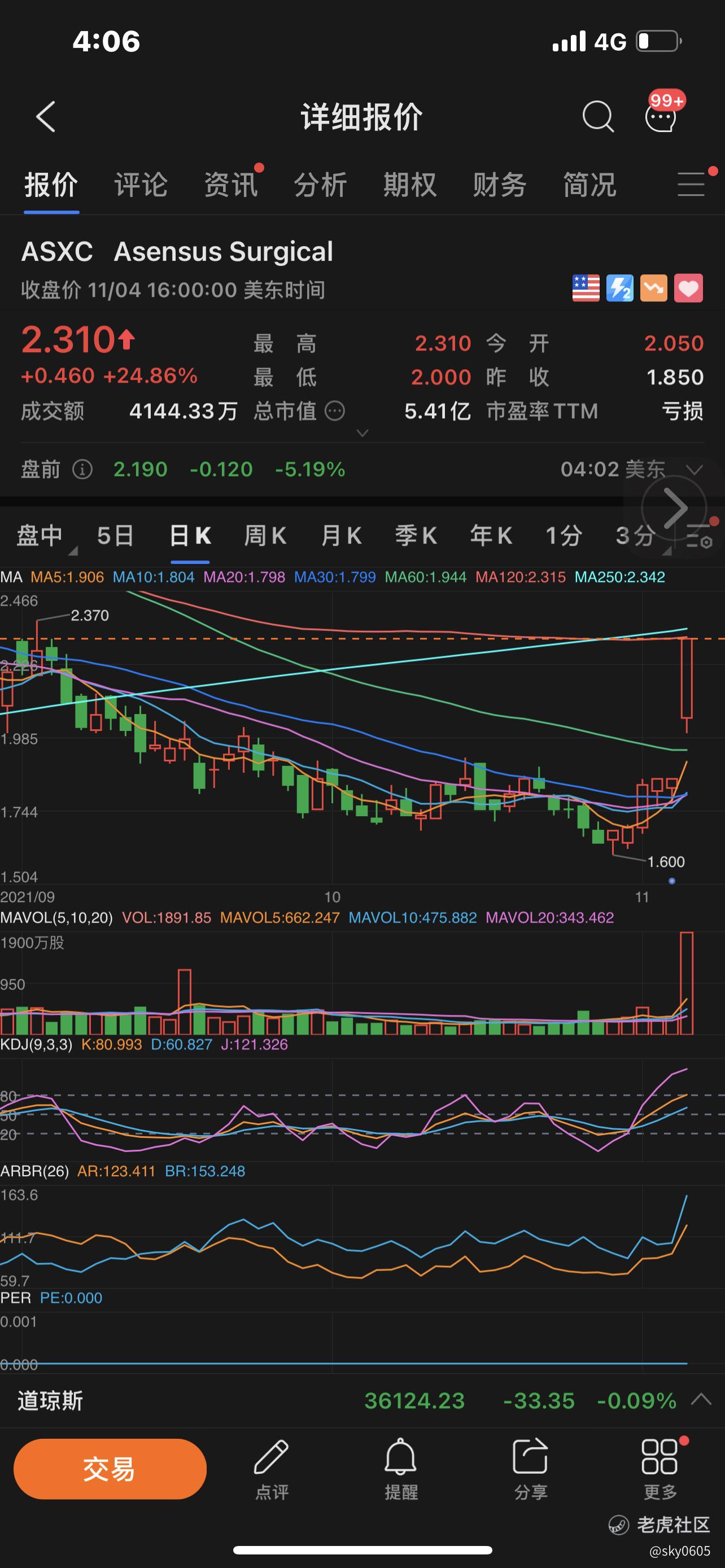
Task: Tap the back arrow icon
Action: pyautogui.click(x=46, y=116)
